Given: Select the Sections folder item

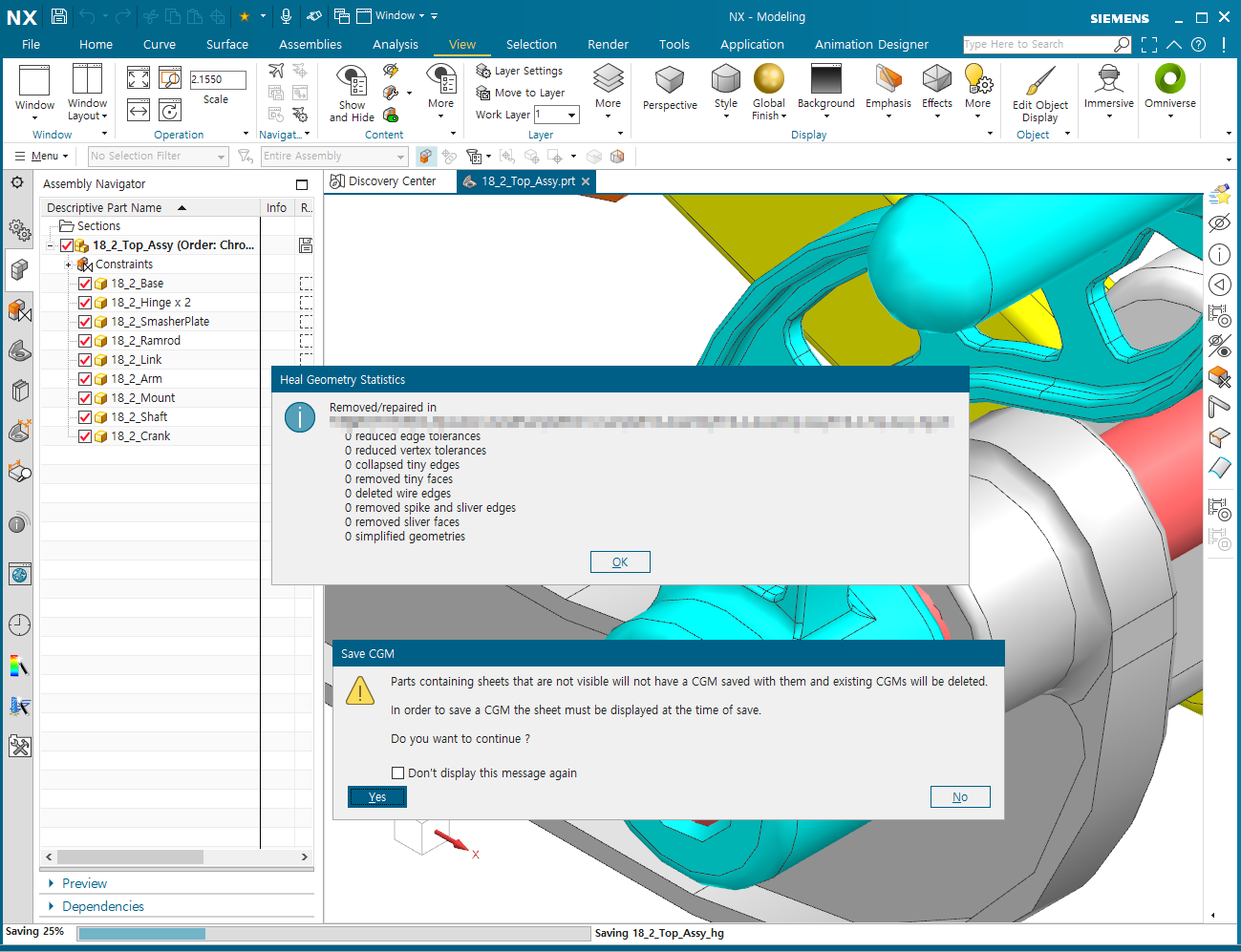Looking at the screenshot, I should click(x=98, y=226).
